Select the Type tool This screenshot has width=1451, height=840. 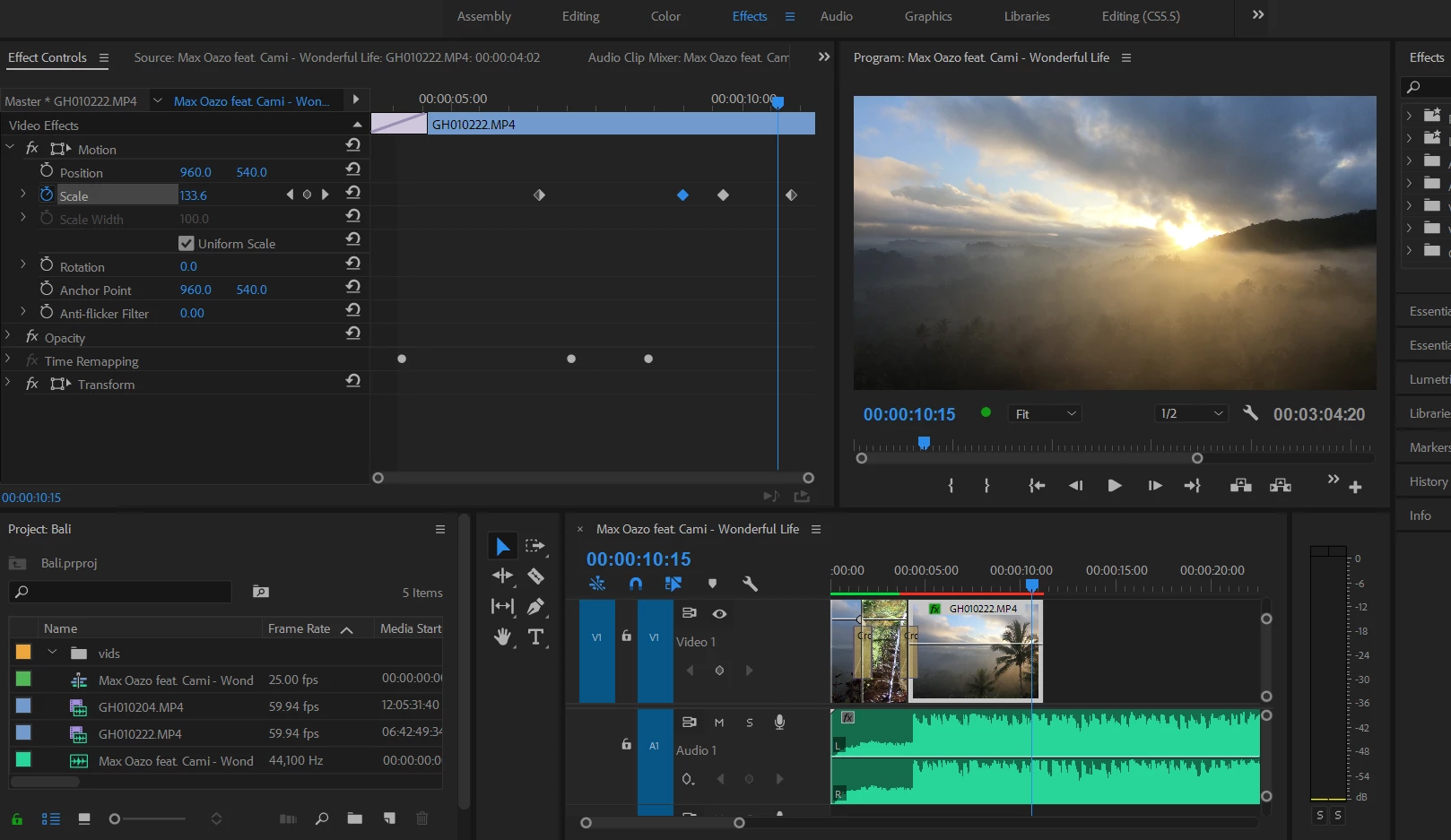click(x=535, y=636)
